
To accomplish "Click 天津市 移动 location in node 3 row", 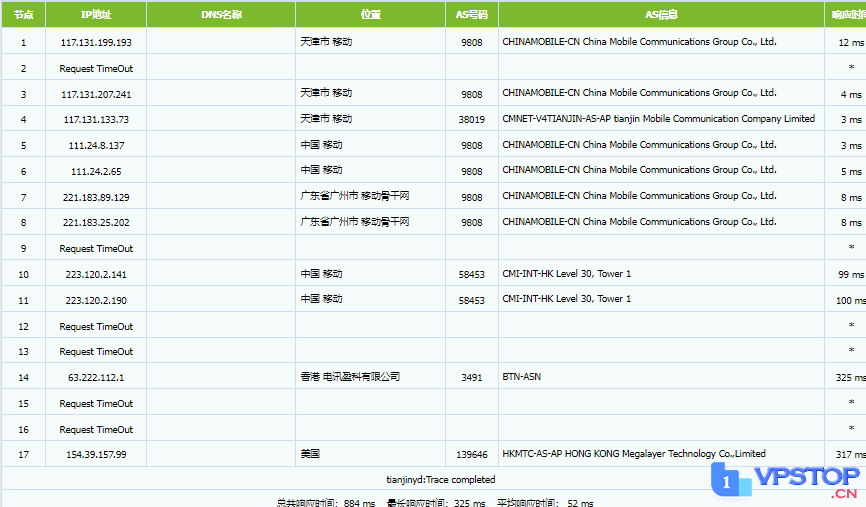I will pyautogui.click(x=326, y=93).
